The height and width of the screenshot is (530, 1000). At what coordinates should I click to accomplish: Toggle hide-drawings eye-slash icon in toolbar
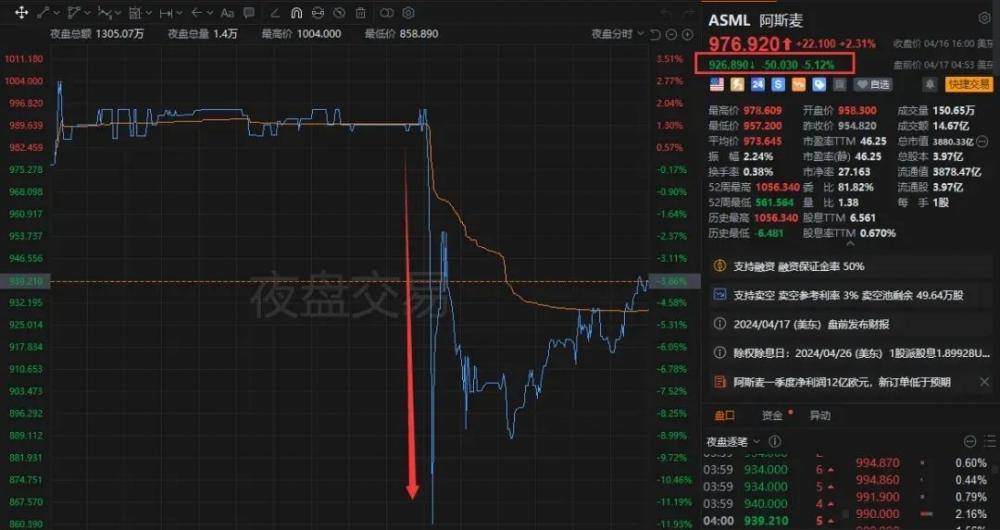tap(339, 13)
